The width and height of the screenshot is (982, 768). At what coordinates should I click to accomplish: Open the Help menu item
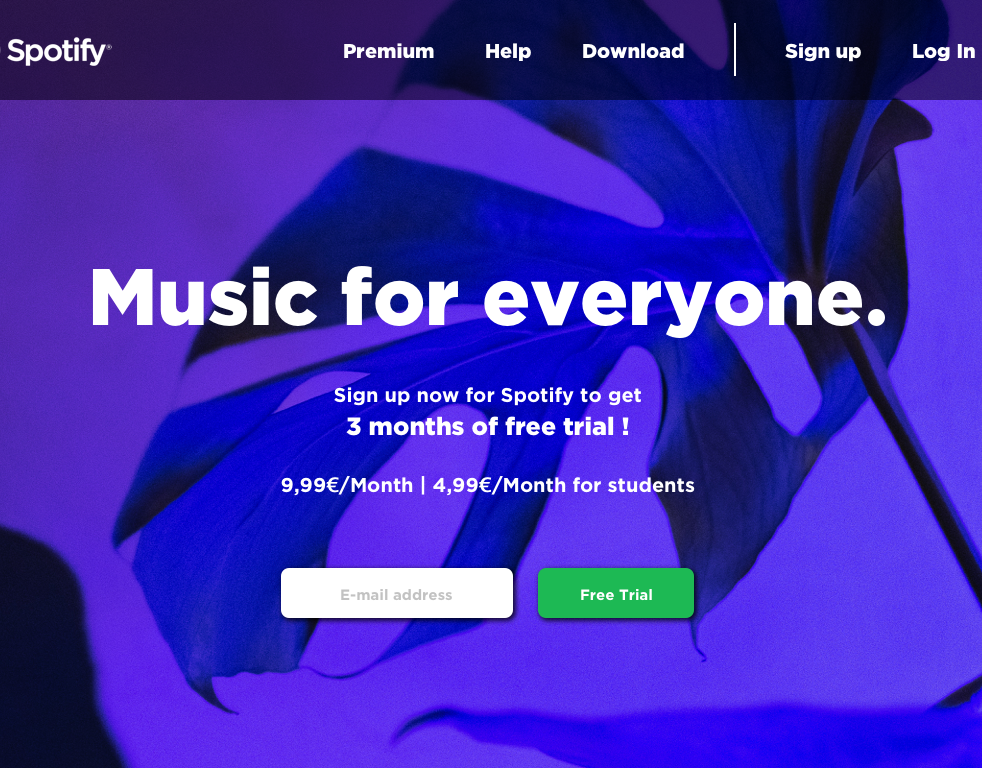point(508,51)
